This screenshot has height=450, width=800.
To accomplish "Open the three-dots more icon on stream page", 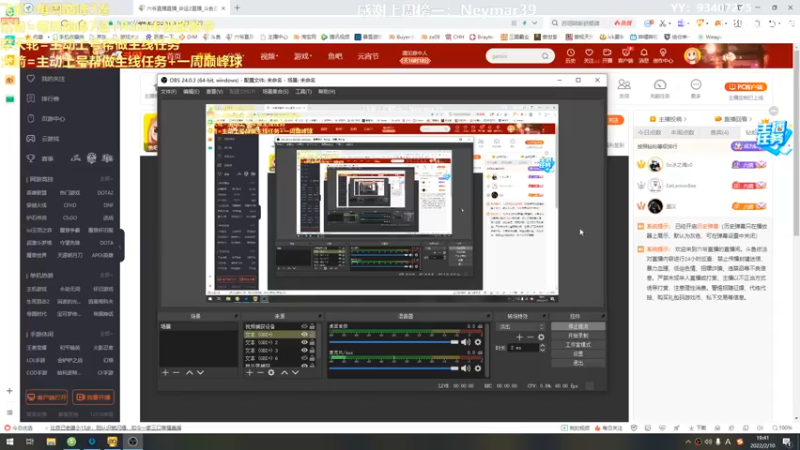I will [696, 85].
